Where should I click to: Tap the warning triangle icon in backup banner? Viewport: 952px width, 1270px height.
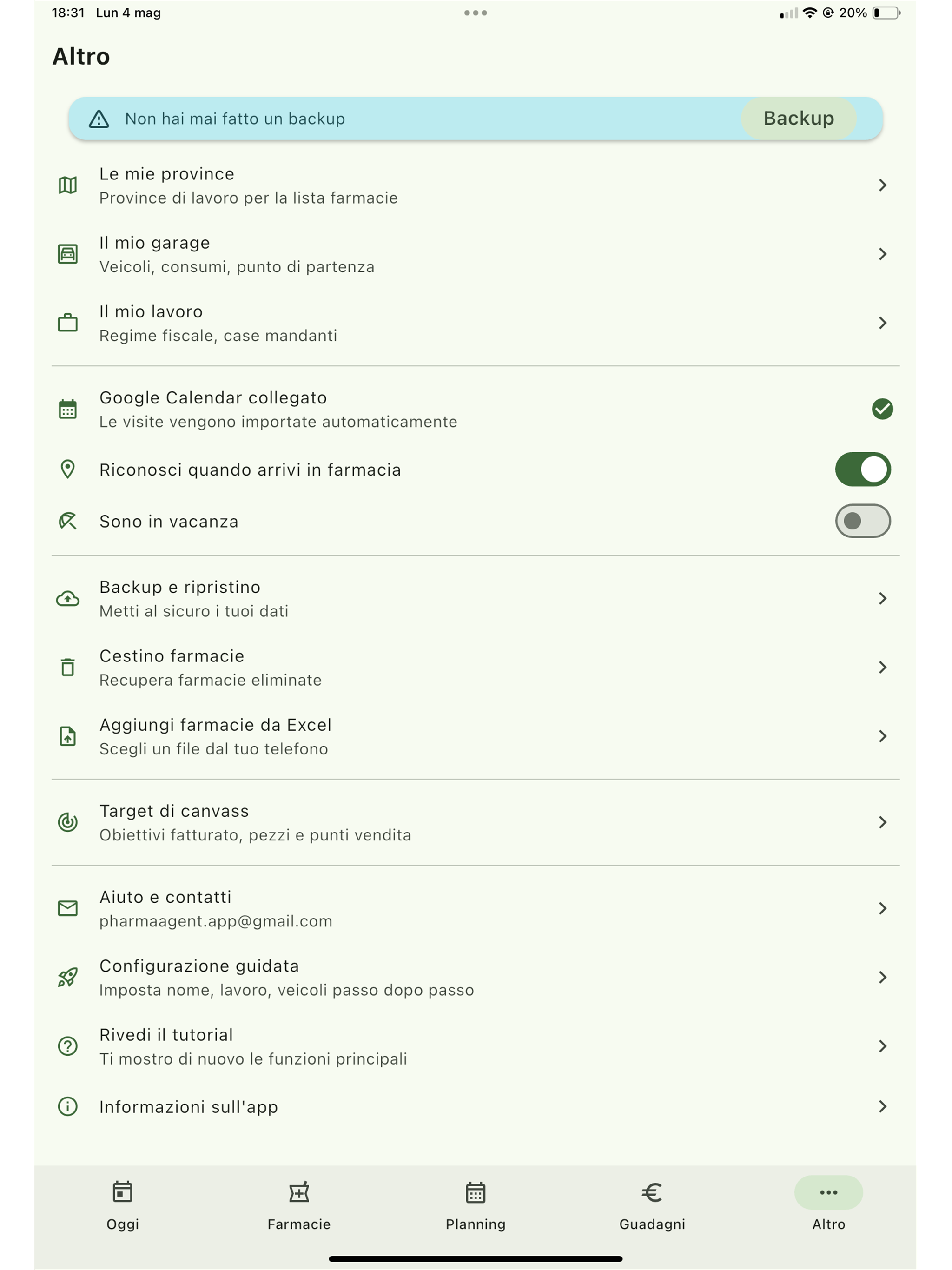pyautogui.click(x=99, y=119)
